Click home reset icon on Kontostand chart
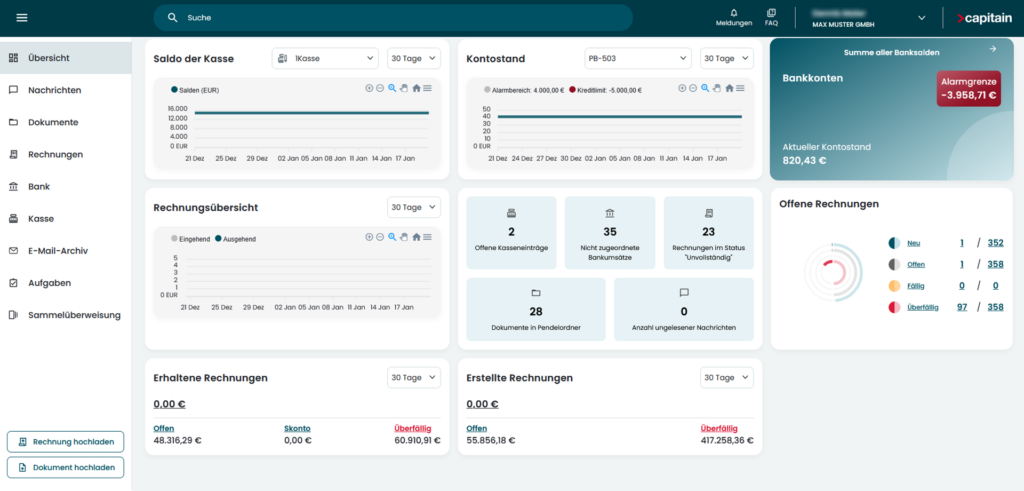 [729, 89]
